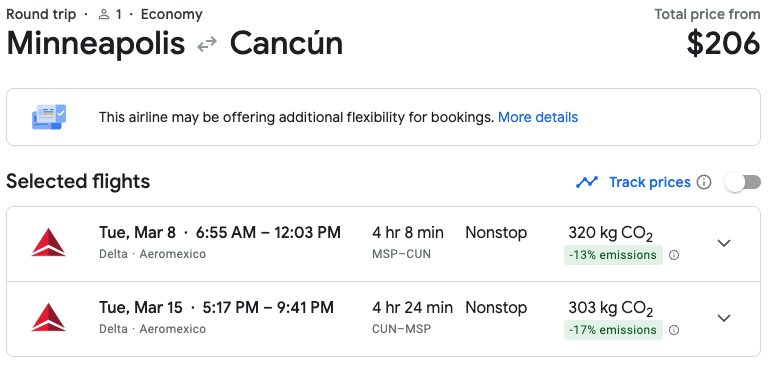
Task: Open emissions info icon for -17% emissions
Action: 674,330
